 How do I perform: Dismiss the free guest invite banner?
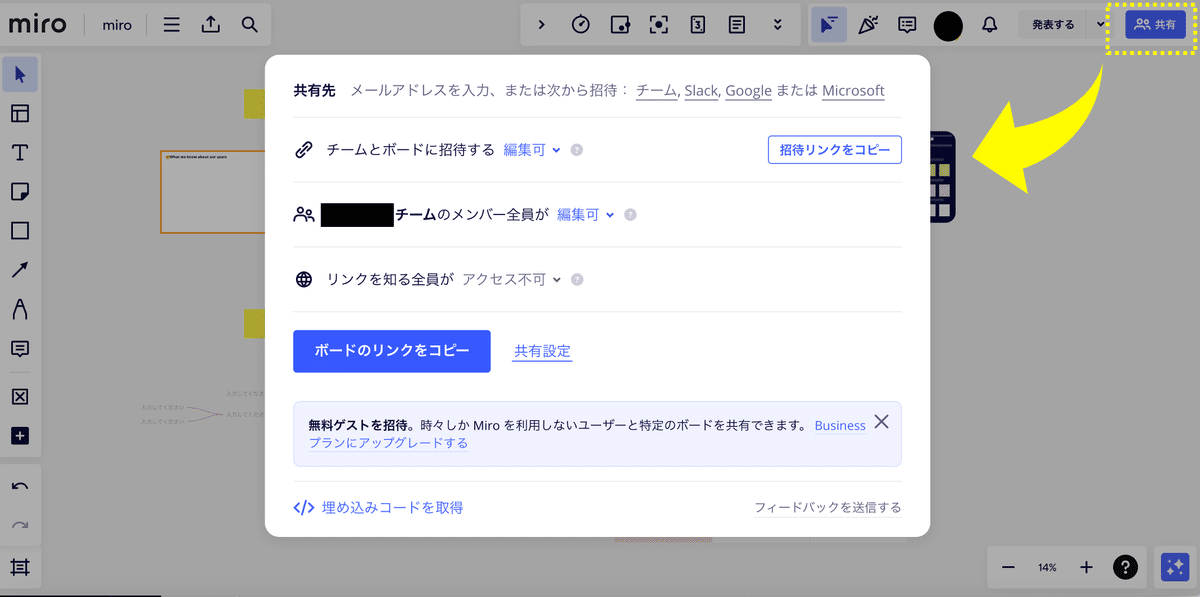pyautogui.click(x=881, y=421)
